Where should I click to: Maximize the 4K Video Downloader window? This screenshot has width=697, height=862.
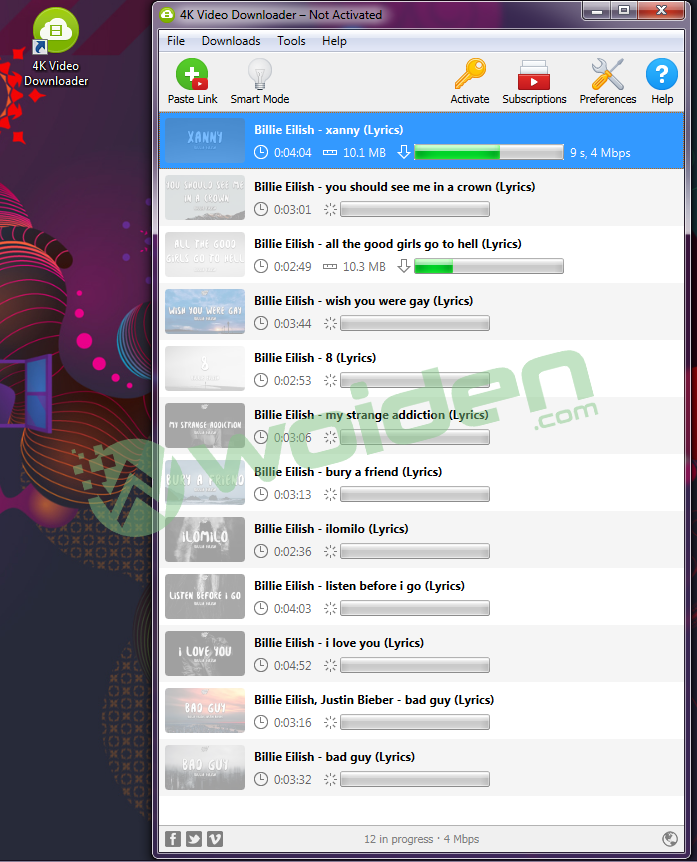pyautogui.click(x=624, y=11)
